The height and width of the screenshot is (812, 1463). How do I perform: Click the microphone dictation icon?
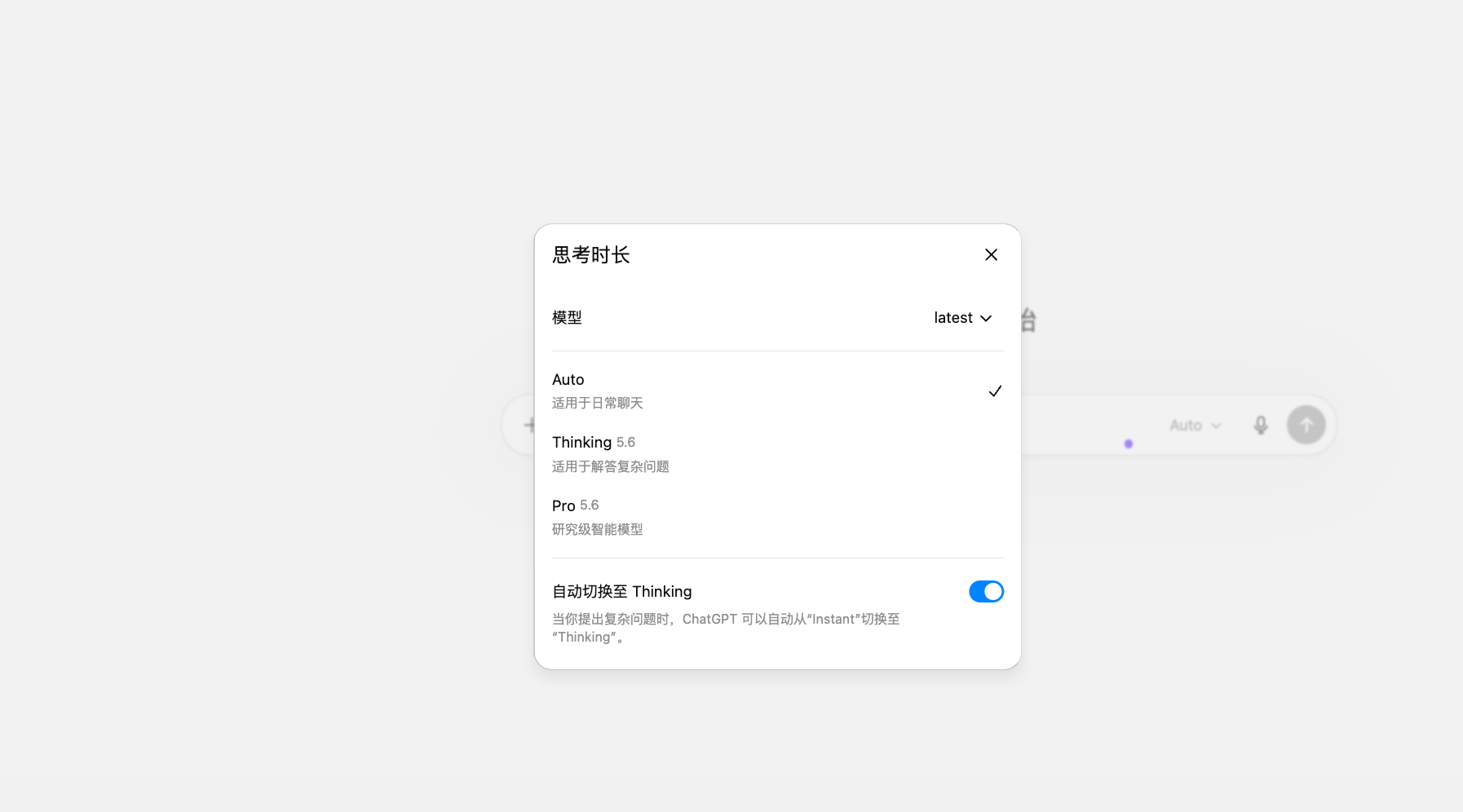click(1260, 425)
